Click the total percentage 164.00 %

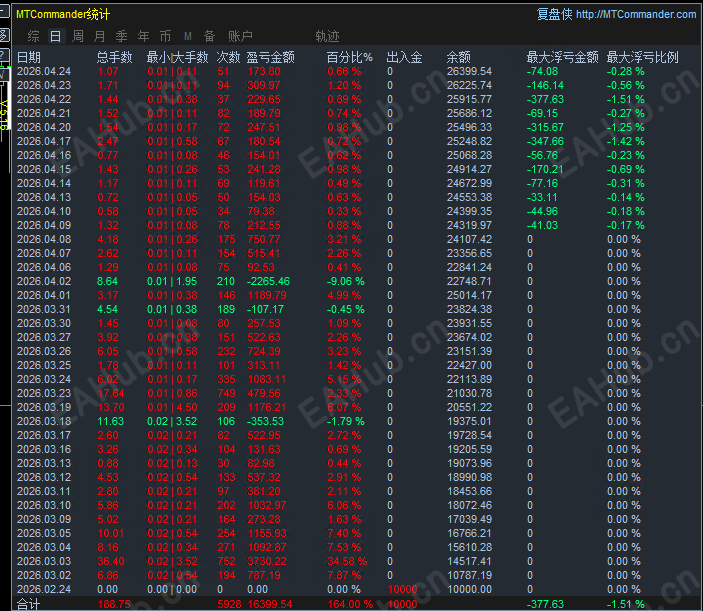click(x=350, y=604)
